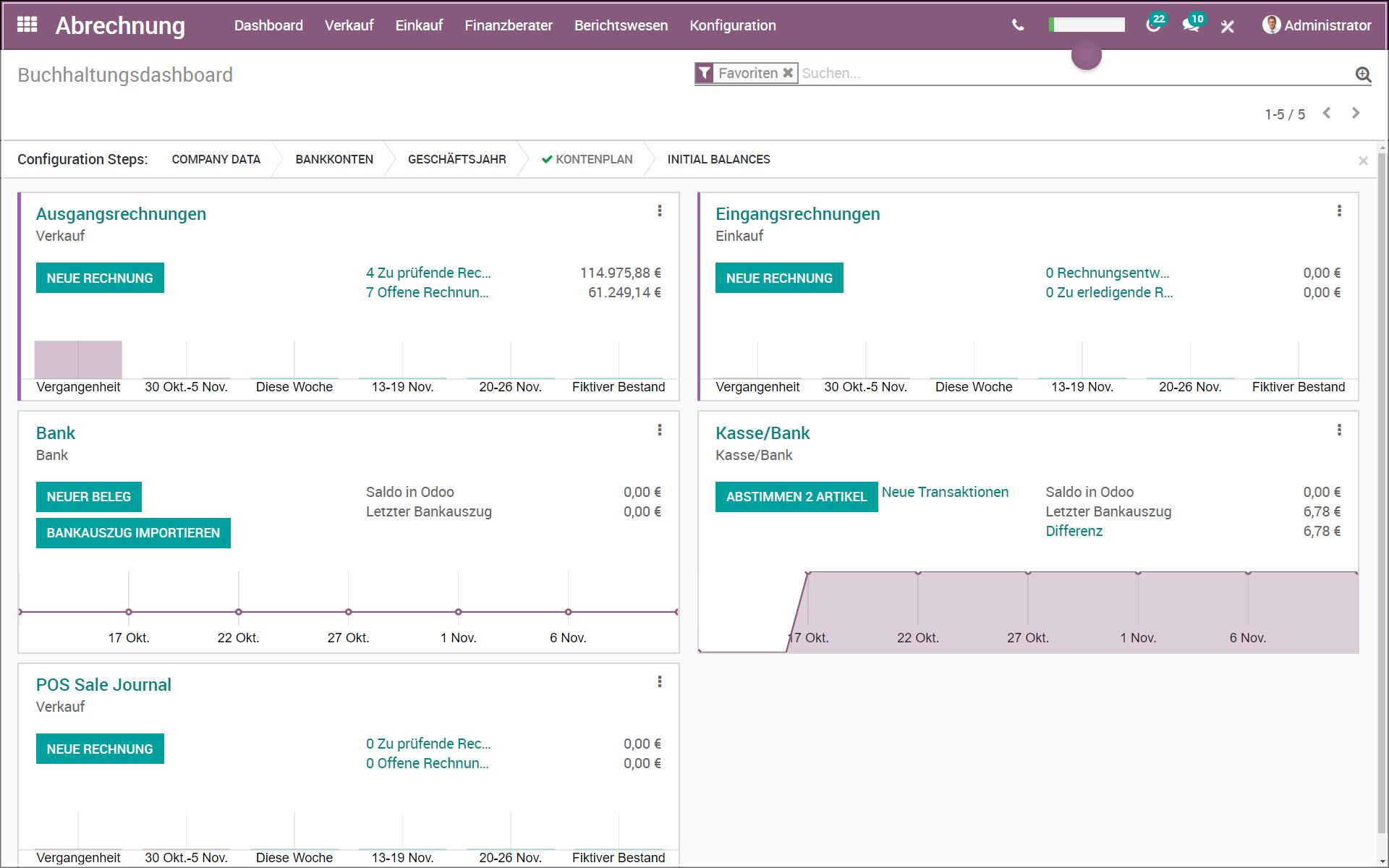The width and height of the screenshot is (1389, 868).
Task: Open Kasse/Bank card three-dot menu
Action: [x=1339, y=430]
